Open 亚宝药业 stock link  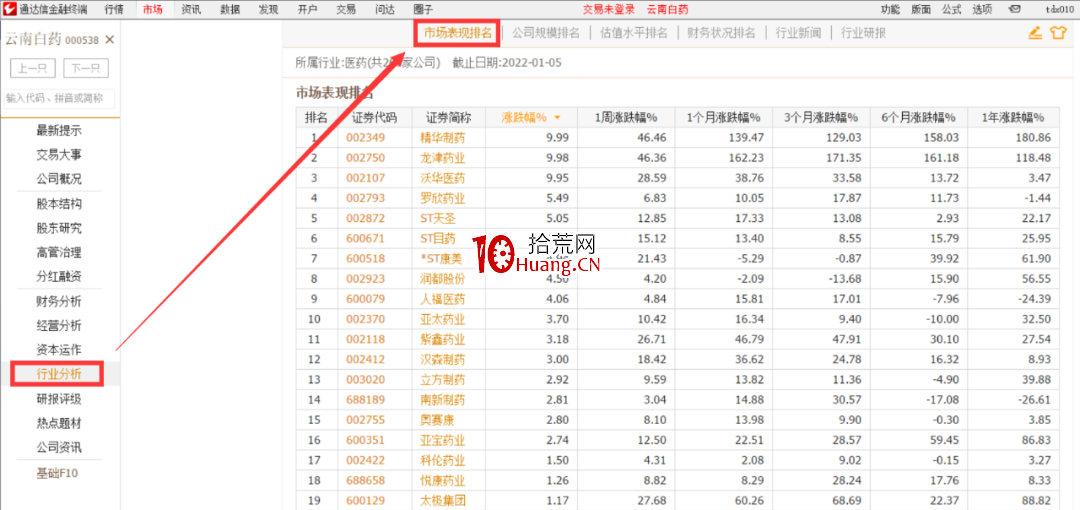(443, 441)
